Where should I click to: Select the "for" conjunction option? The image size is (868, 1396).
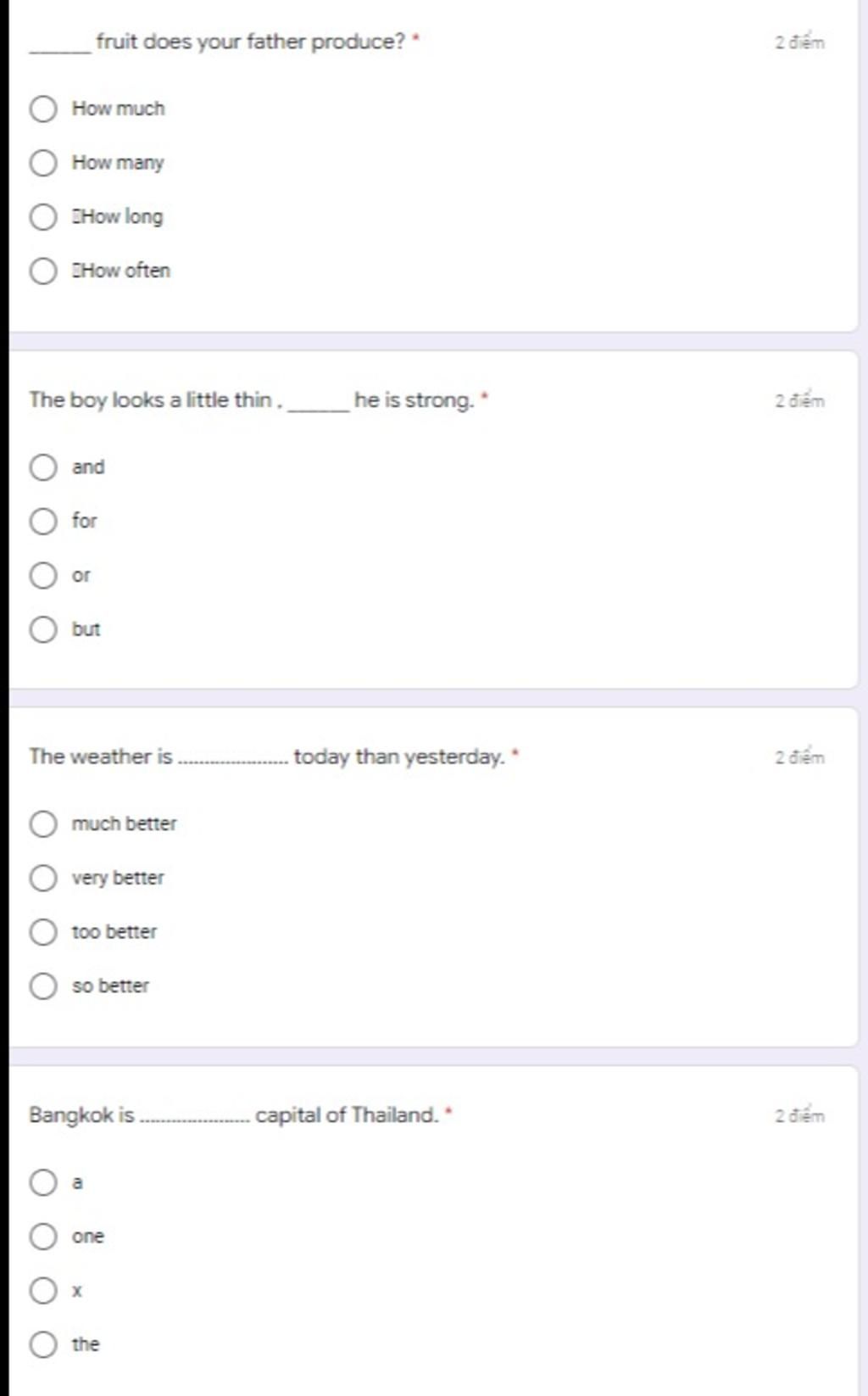pyautogui.click(x=43, y=521)
